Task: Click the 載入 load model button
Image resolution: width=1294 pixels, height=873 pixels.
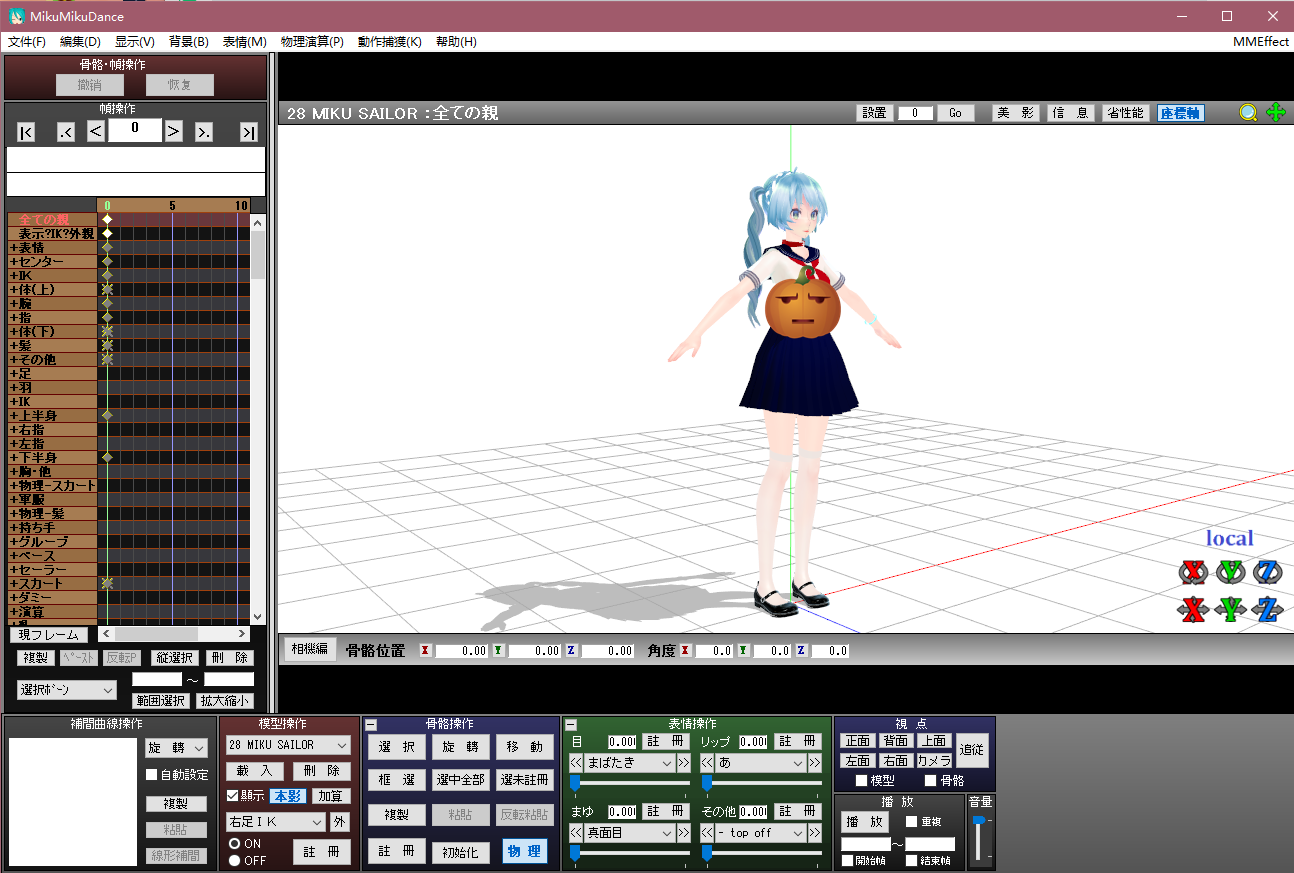Action: coord(254,771)
